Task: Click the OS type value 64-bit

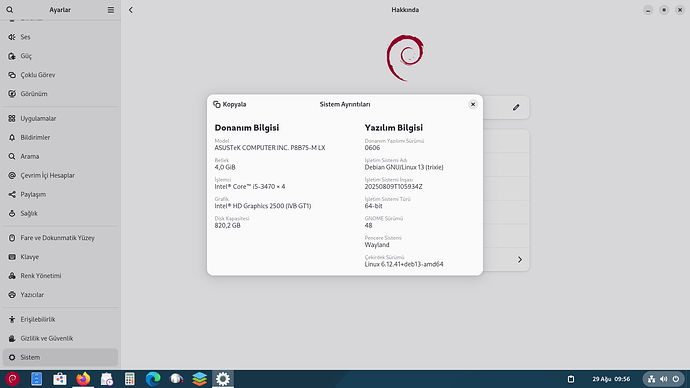Action: [x=374, y=206]
